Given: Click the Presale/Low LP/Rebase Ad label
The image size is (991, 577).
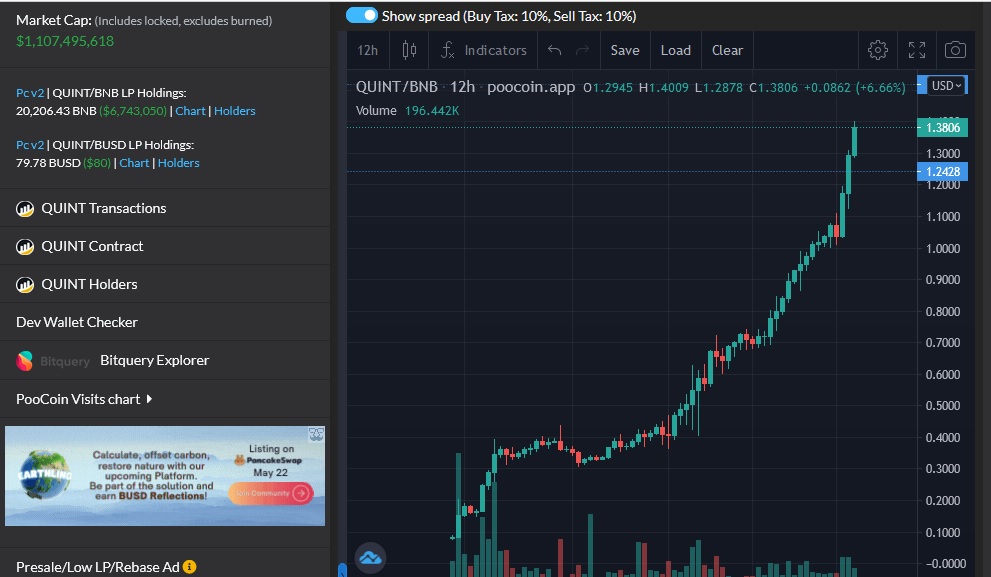Looking at the screenshot, I should 98,567.
